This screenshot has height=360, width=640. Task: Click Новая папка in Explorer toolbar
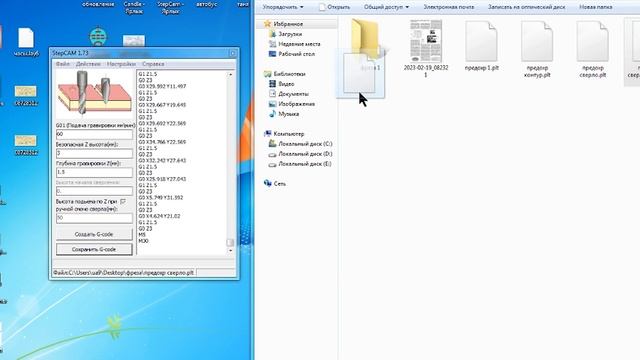click(x=595, y=7)
